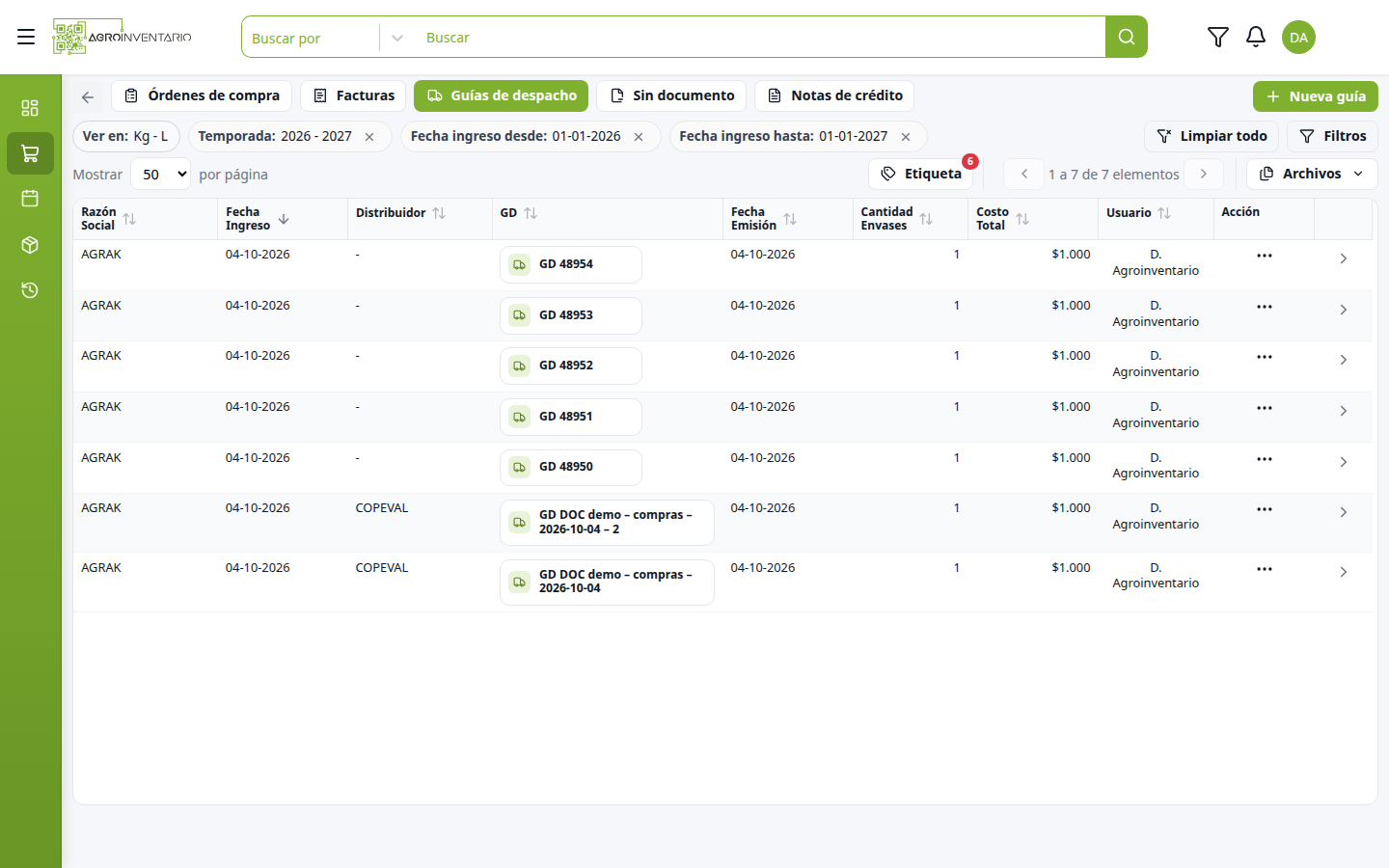Open the dashboard grid icon in sidebar
This screenshot has width=1389, height=868.
click(x=30, y=108)
